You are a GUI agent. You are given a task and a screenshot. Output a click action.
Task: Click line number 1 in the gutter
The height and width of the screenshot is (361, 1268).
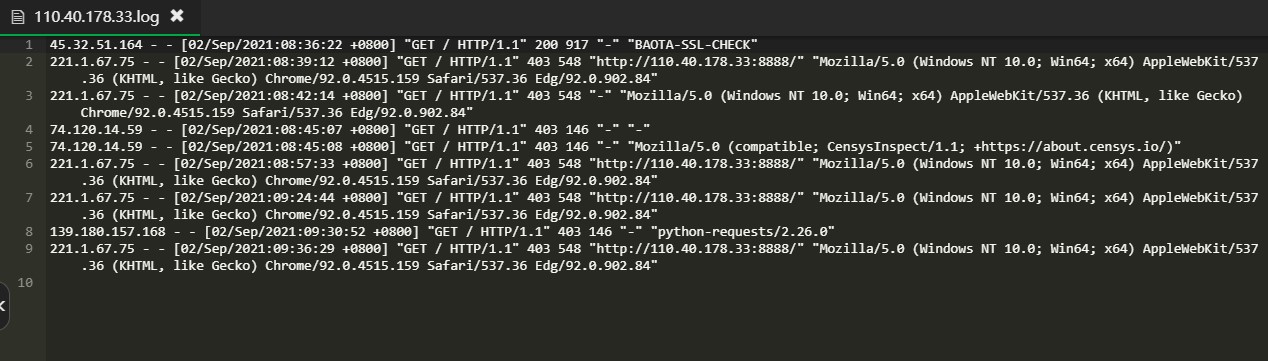point(28,45)
